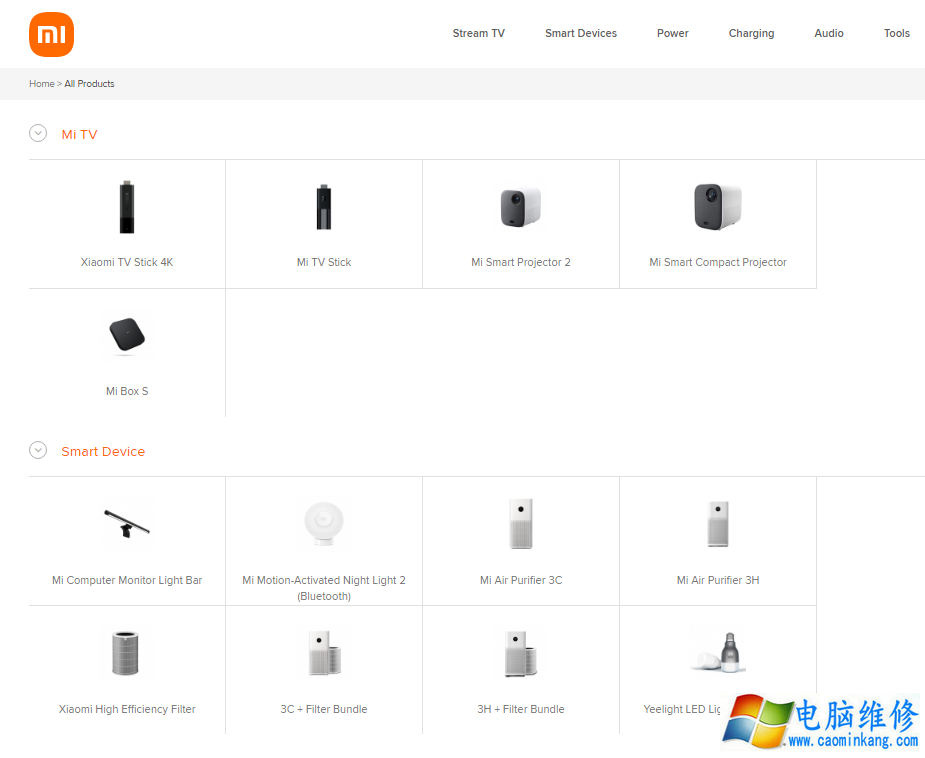
Task: Open Mi Box S product image
Action: [127, 336]
